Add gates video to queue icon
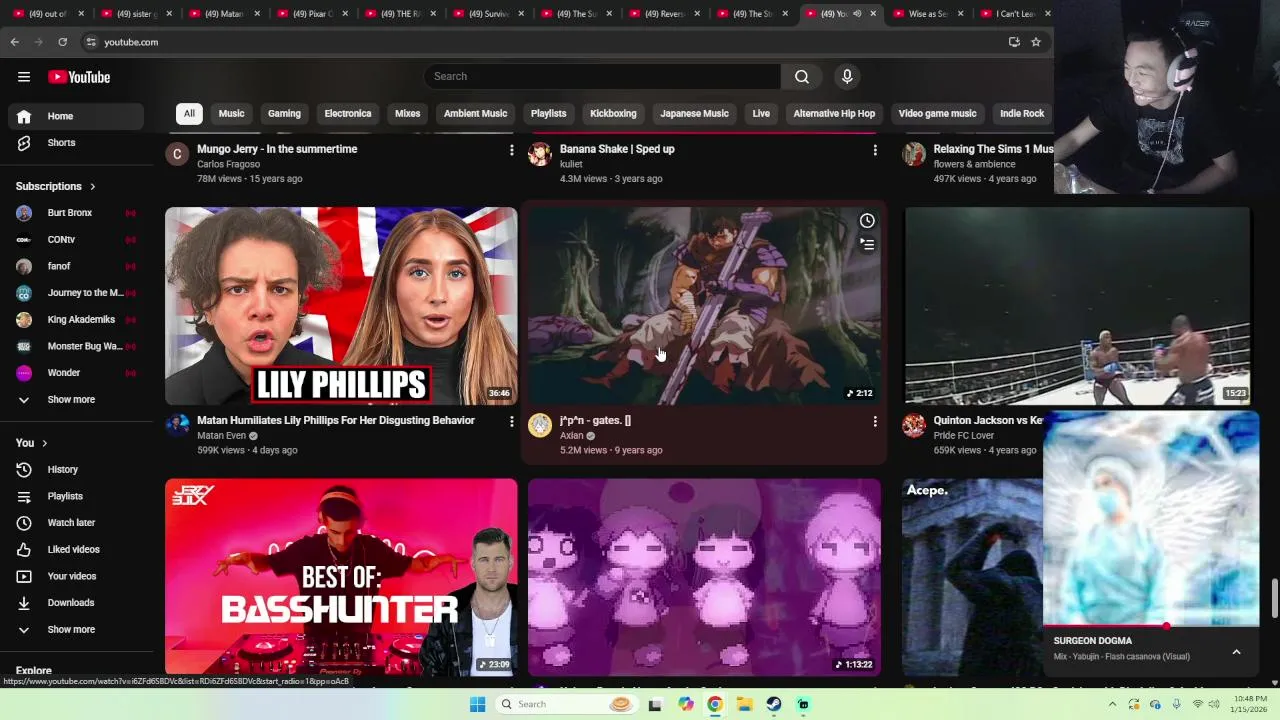The width and height of the screenshot is (1280, 720). click(867, 244)
